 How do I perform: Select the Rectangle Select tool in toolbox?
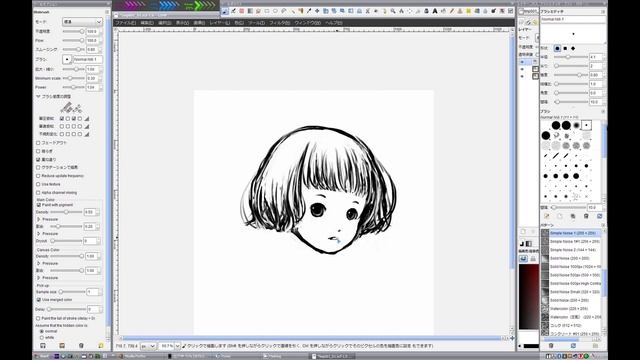pyautogui.click(x=267, y=11)
